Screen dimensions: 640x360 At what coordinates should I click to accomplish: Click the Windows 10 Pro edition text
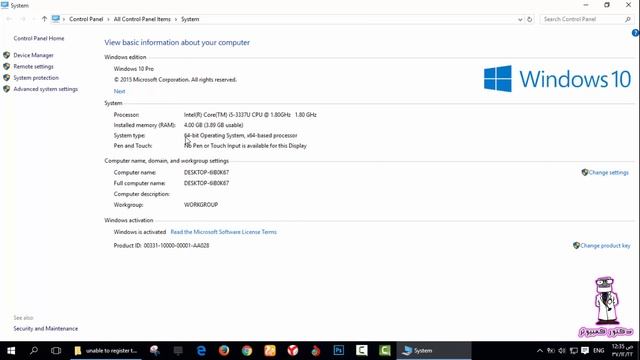click(133, 69)
